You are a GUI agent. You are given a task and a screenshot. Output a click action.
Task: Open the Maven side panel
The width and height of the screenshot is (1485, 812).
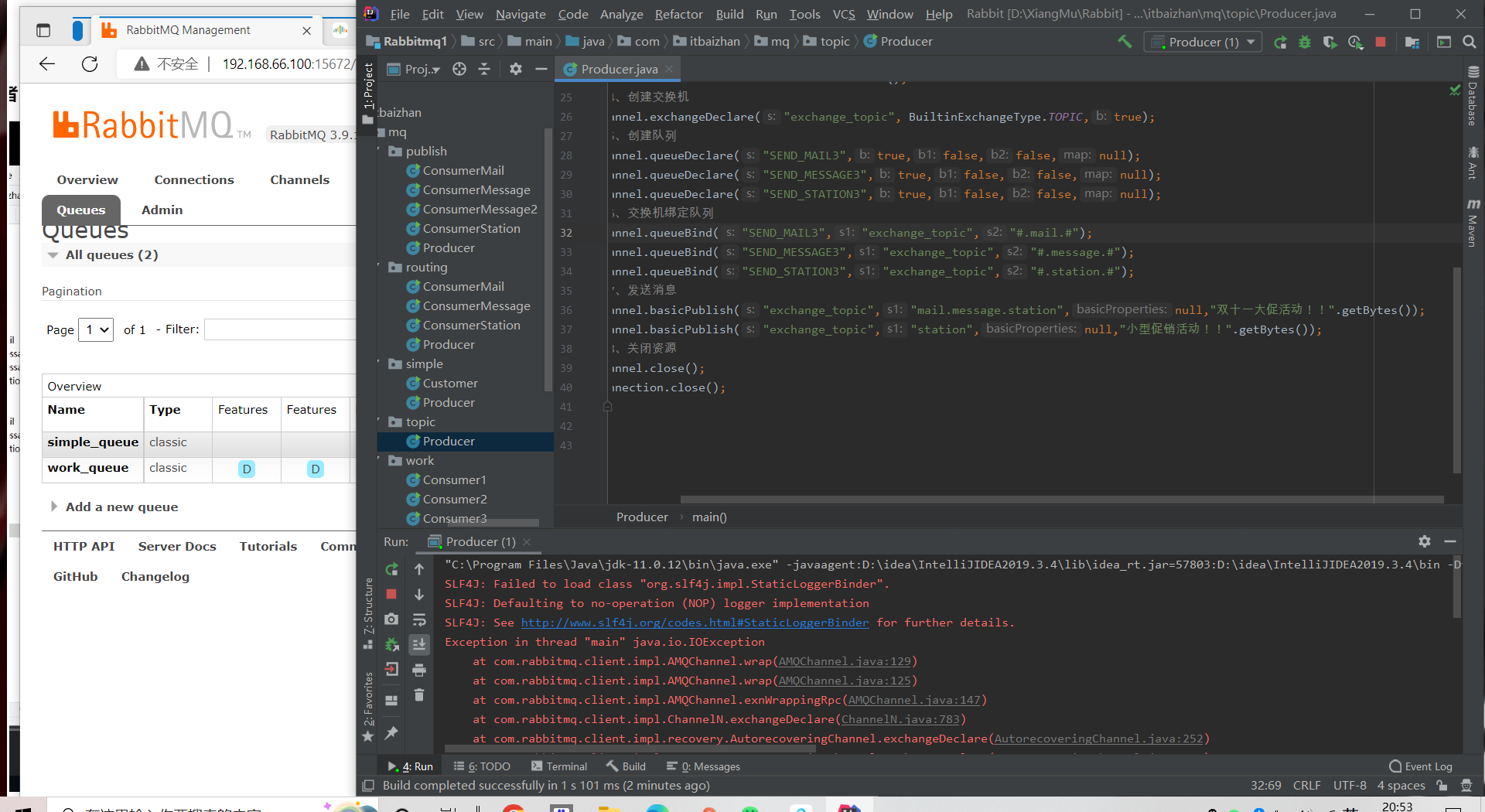point(1473,223)
